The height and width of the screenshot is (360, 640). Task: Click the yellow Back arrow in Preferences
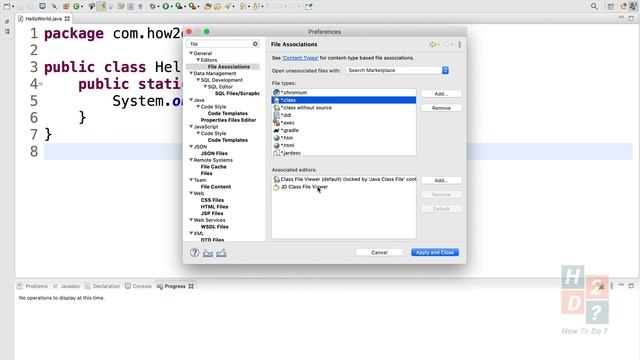(x=432, y=44)
